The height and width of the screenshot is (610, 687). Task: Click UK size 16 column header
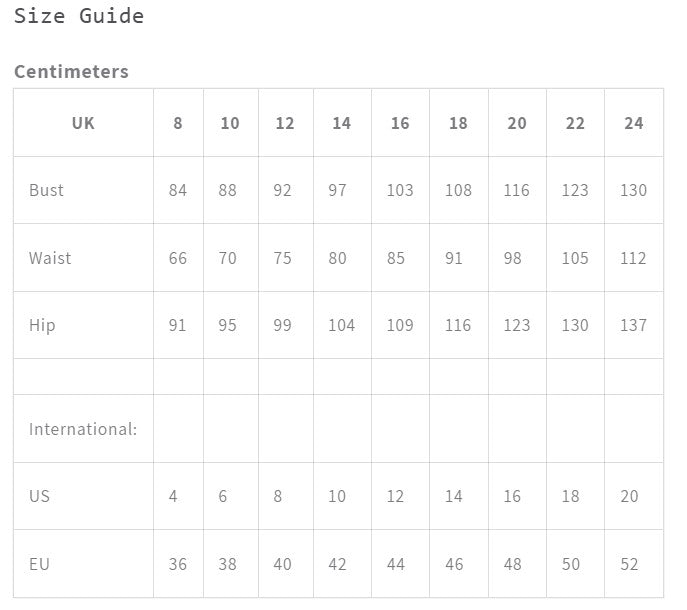pyautogui.click(x=400, y=123)
